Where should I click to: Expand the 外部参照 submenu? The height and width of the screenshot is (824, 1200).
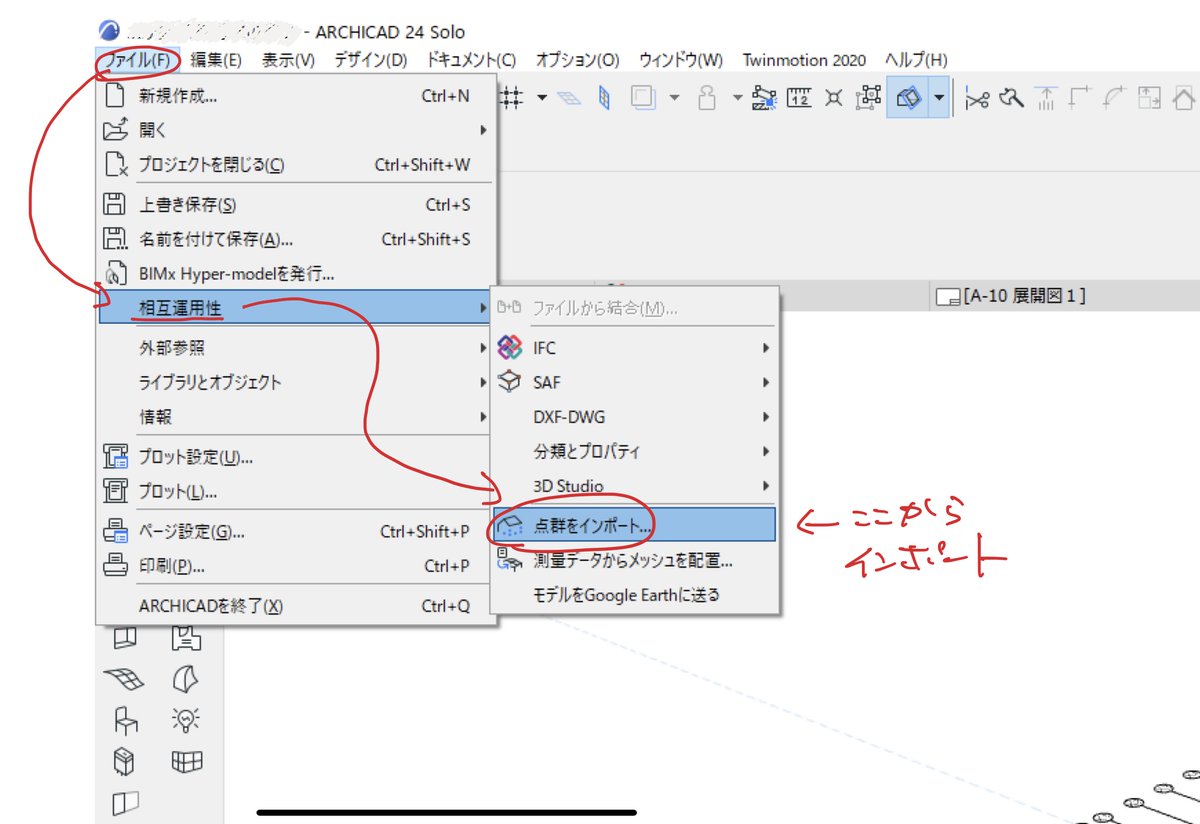[x=296, y=348]
